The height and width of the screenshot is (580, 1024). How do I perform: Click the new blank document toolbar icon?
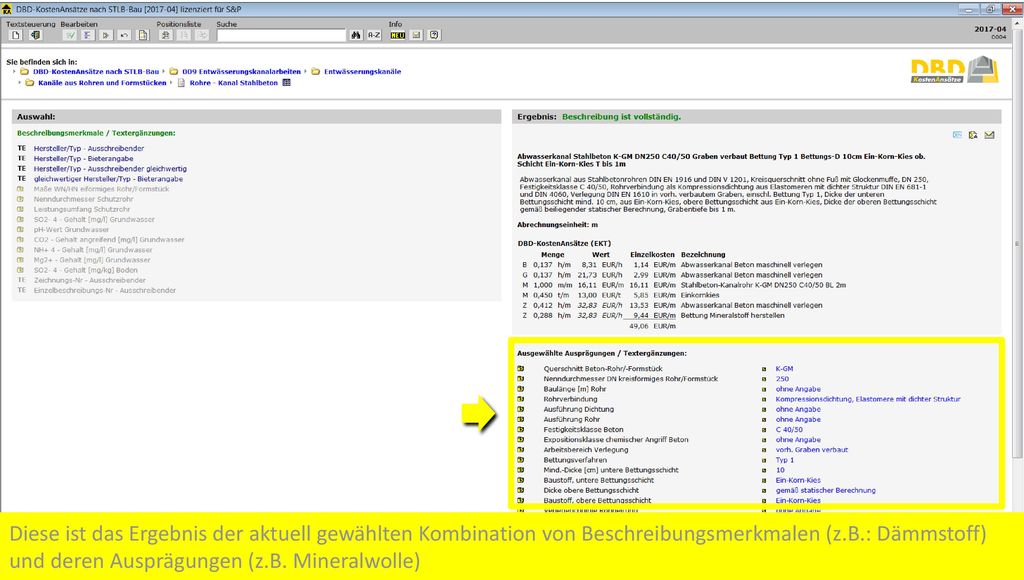tap(16, 35)
